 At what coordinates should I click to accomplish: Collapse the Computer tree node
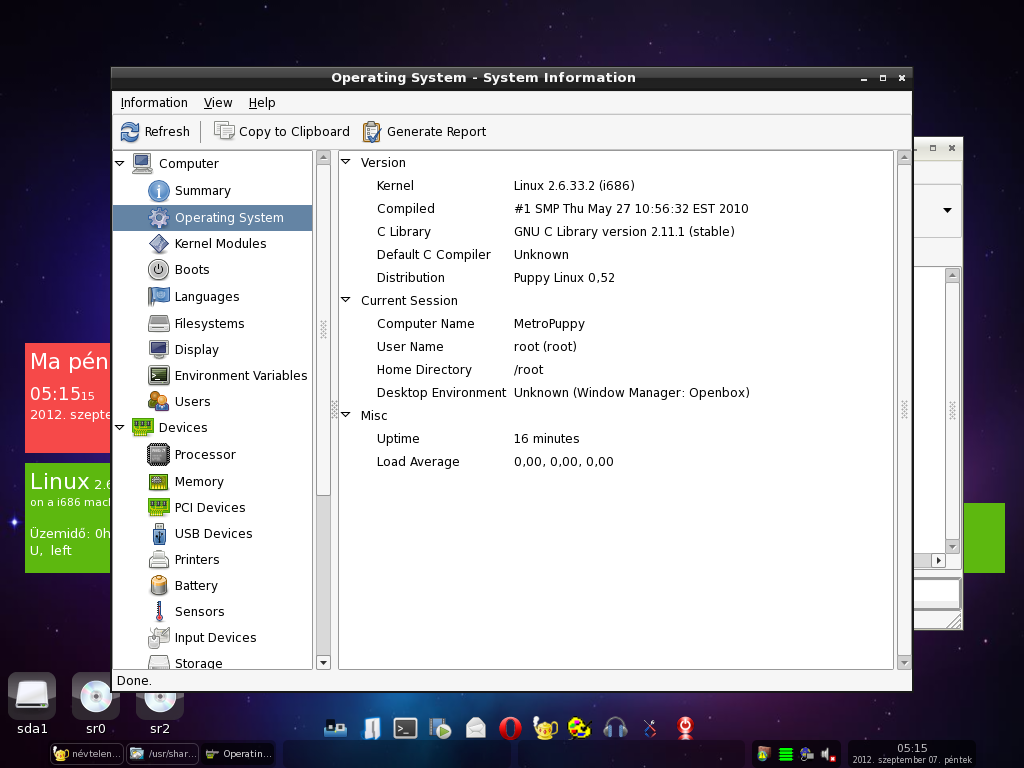pos(120,163)
